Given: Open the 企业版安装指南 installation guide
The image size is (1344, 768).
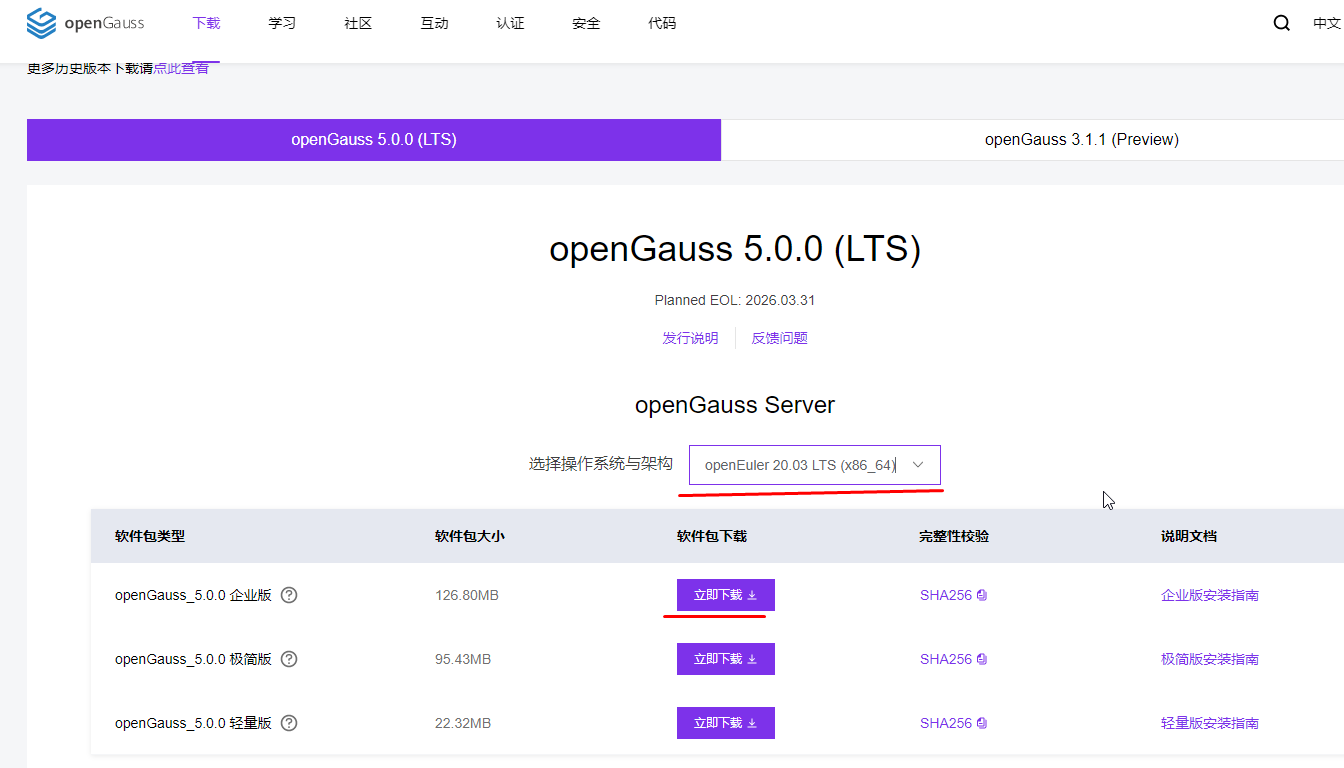Looking at the screenshot, I should tap(1208, 594).
